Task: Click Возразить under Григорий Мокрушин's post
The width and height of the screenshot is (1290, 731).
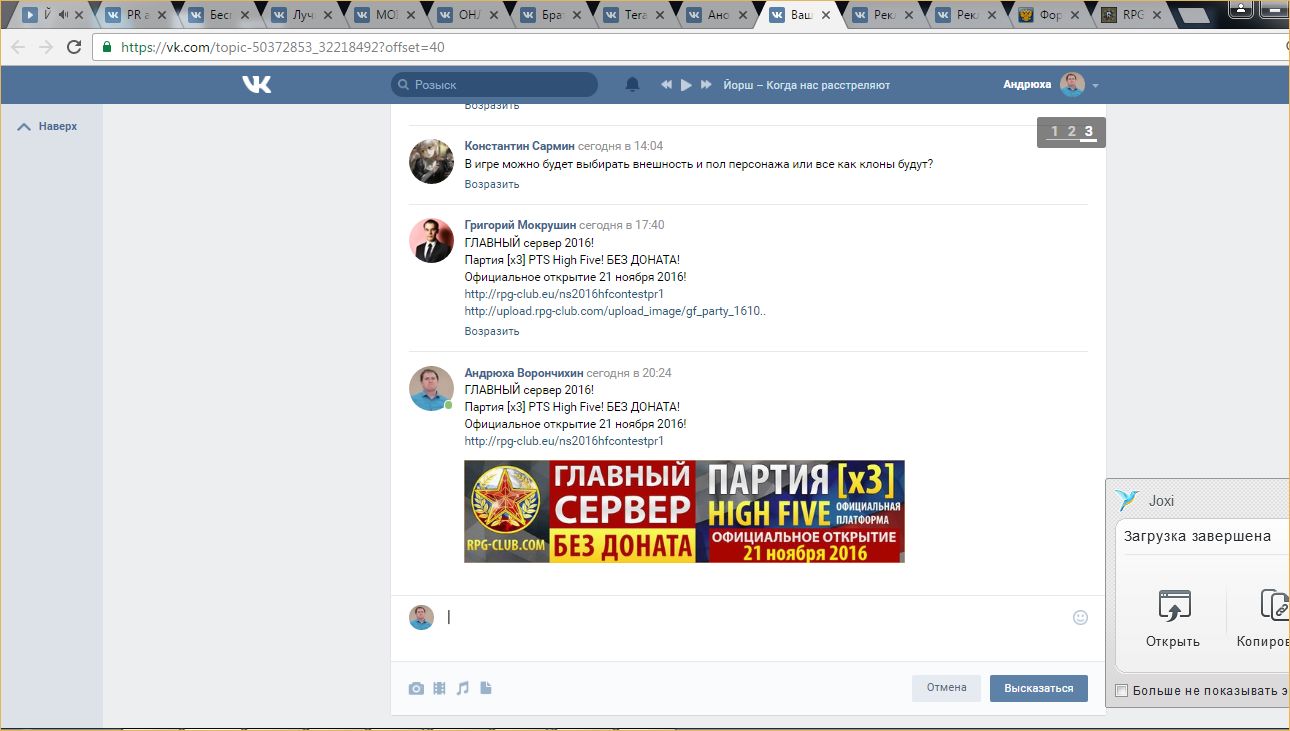Action: (x=492, y=331)
